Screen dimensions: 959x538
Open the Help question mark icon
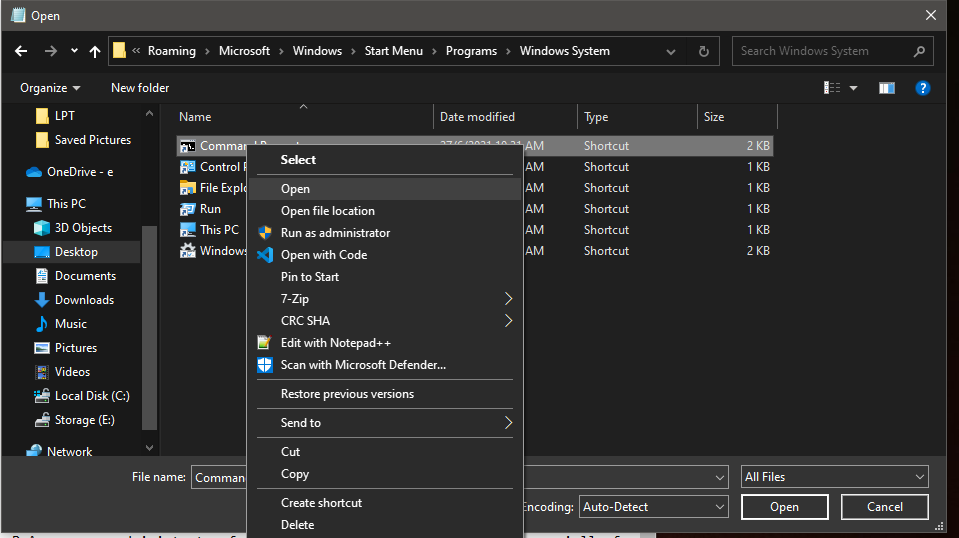point(922,88)
